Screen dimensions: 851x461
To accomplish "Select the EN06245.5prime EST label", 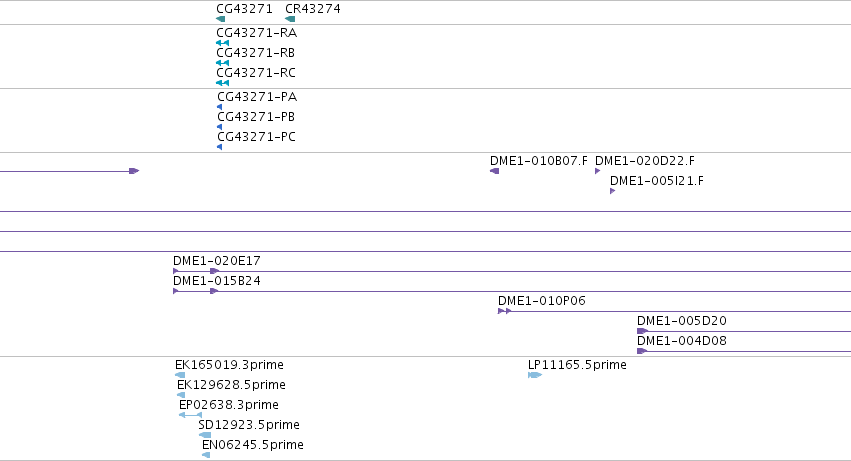I will (x=253, y=445).
